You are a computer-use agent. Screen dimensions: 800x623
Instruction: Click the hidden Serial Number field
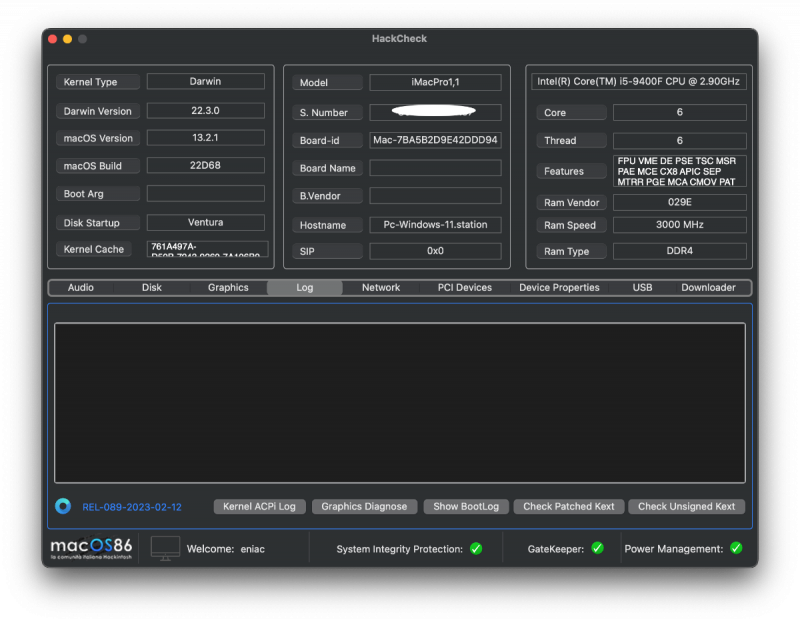(435, 111)
